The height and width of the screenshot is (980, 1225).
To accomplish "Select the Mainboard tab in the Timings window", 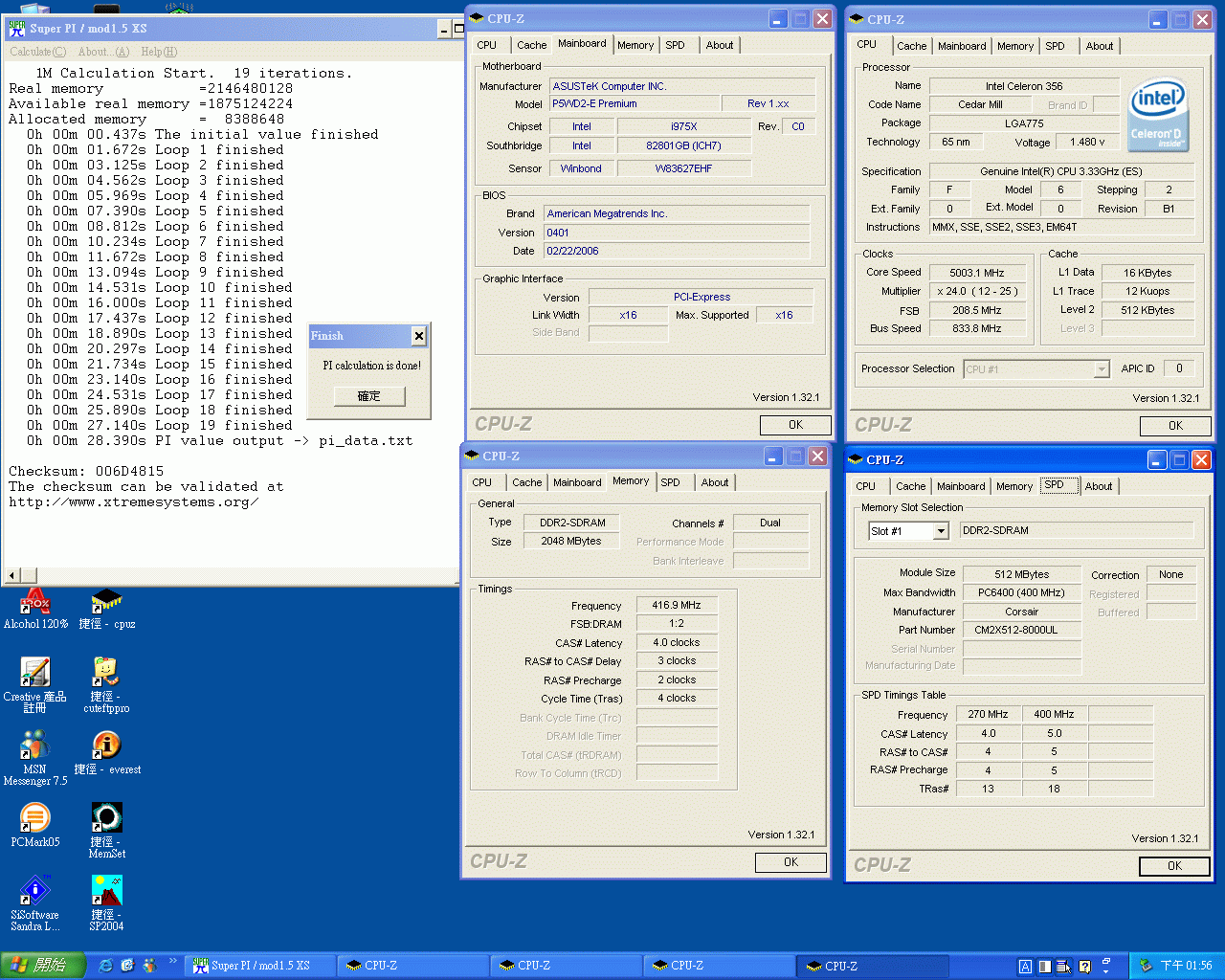I will pos(577,482).
